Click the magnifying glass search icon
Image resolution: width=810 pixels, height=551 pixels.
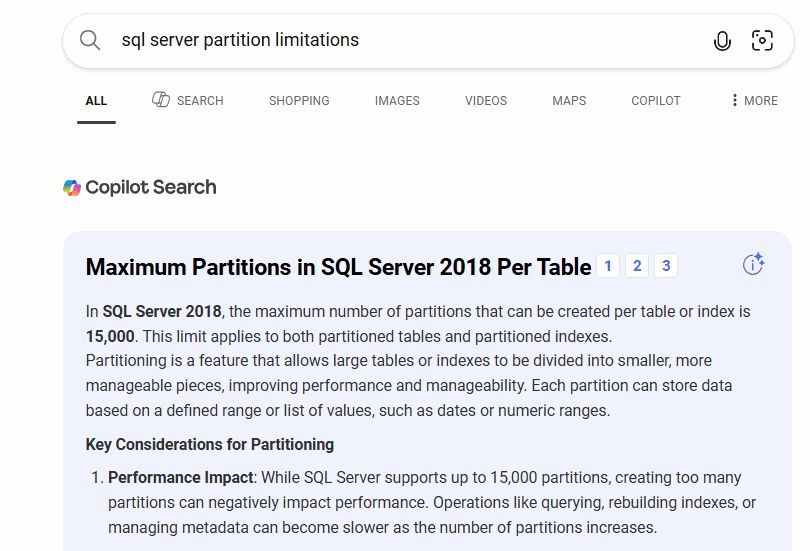[90, 40]
